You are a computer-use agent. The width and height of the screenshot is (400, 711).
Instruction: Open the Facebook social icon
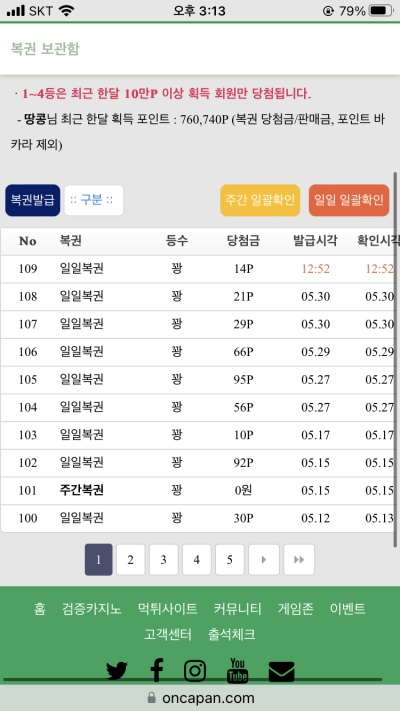coord(156,670)
